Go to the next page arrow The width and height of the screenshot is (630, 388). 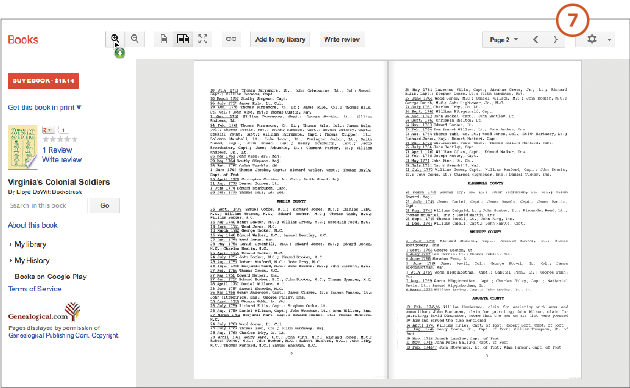click(555, 39)
